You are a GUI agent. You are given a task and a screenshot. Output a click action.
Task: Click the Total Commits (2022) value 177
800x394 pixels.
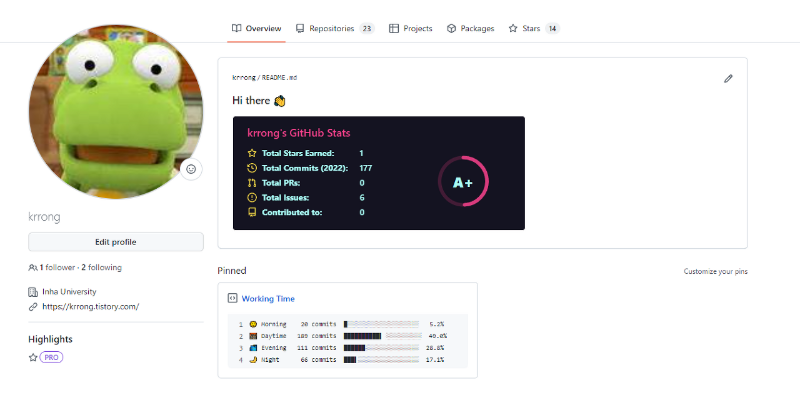[x=366, y=168]
